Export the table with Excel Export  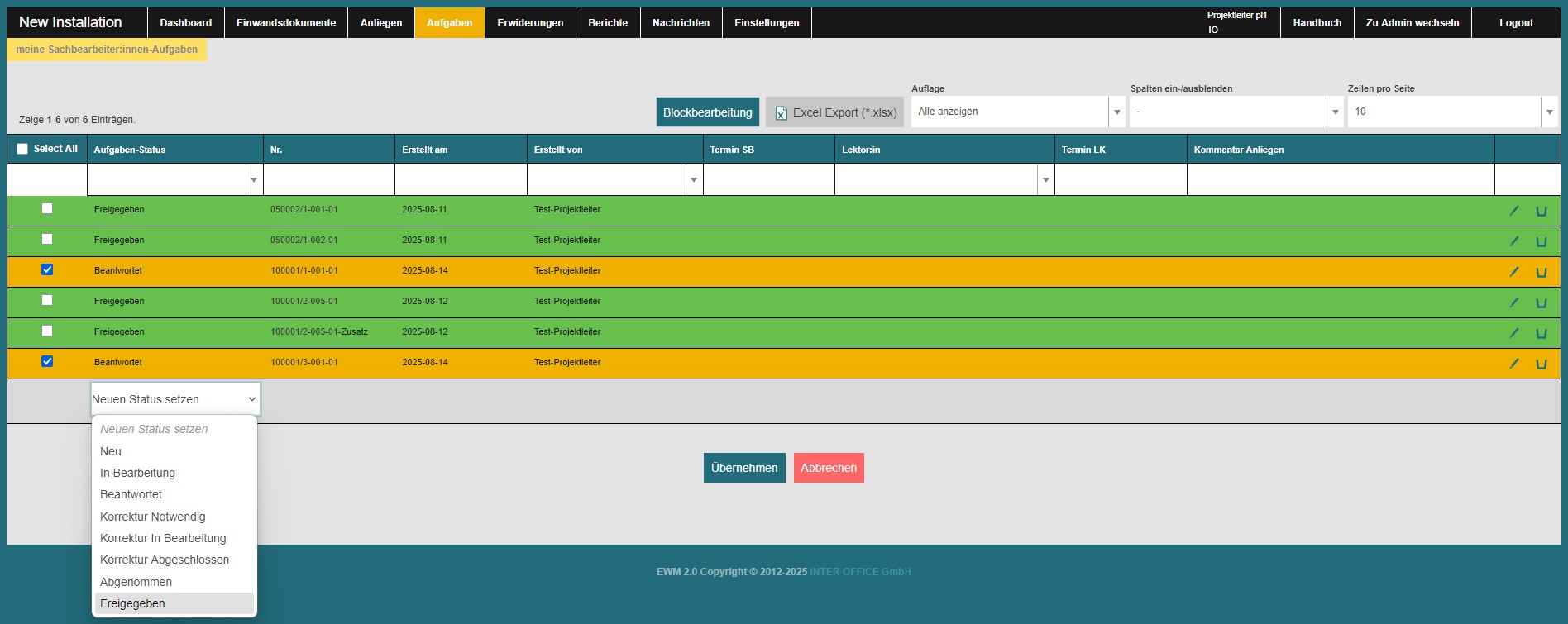[x=834, y=112]
